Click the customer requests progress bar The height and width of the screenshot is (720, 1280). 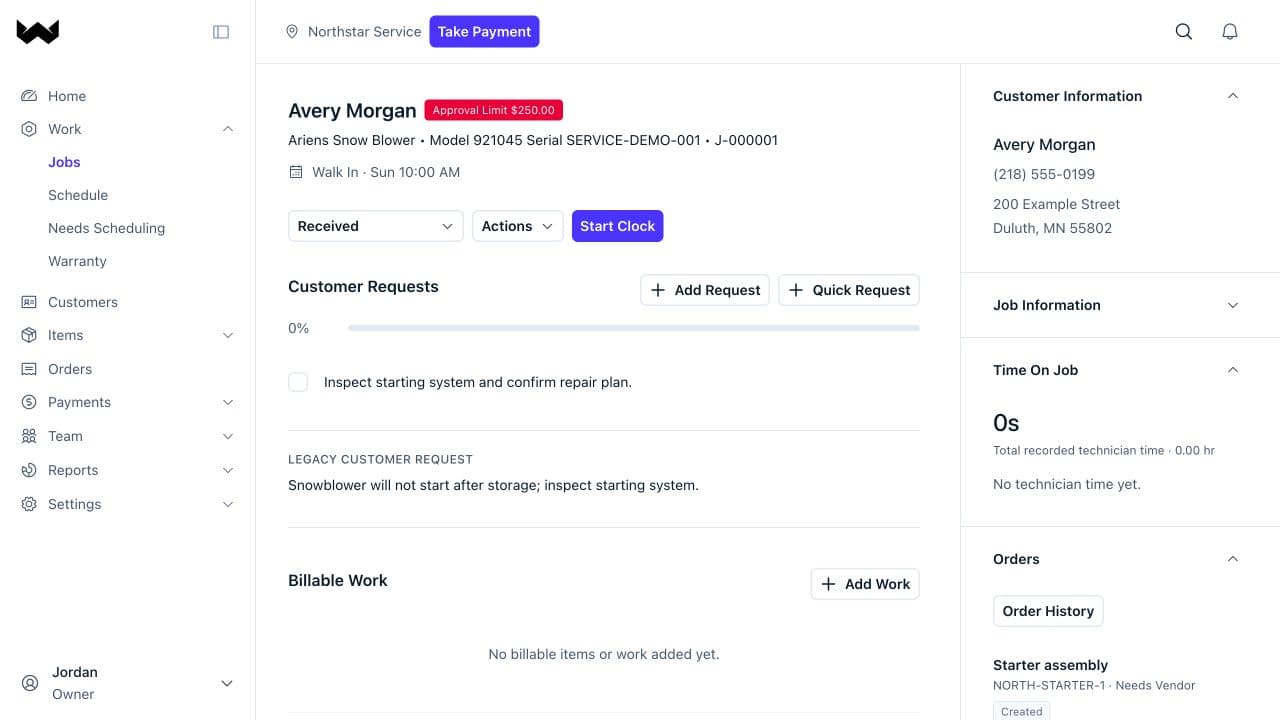pos(634,328)
